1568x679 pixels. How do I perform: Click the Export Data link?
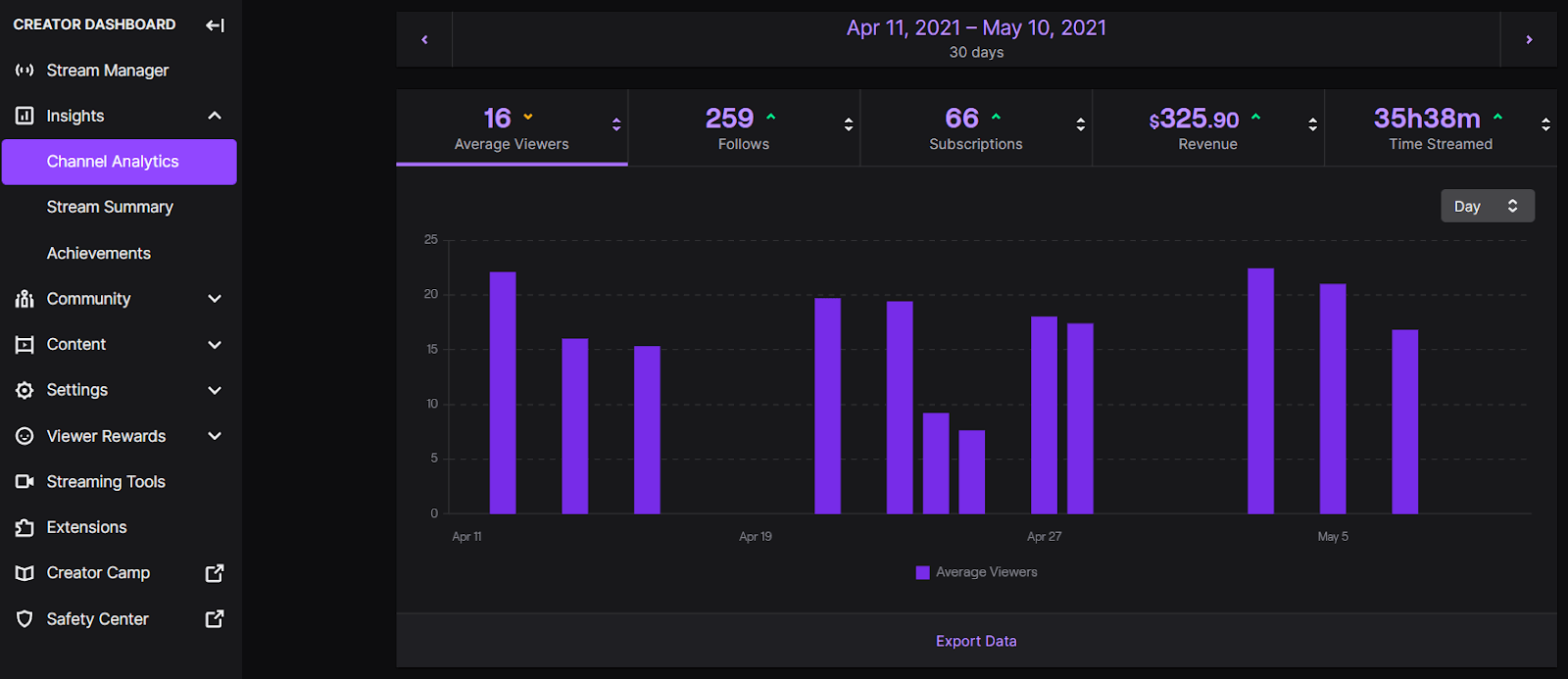tap(976, 641)
